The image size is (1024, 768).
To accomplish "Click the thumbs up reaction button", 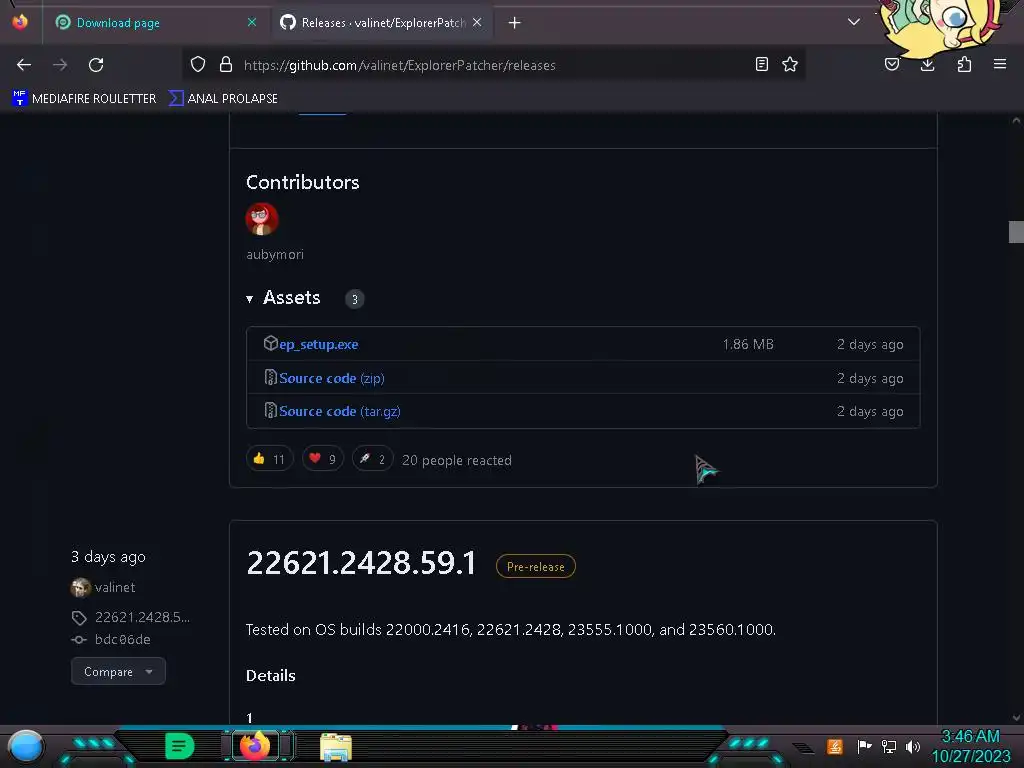I will pos(270,459).
